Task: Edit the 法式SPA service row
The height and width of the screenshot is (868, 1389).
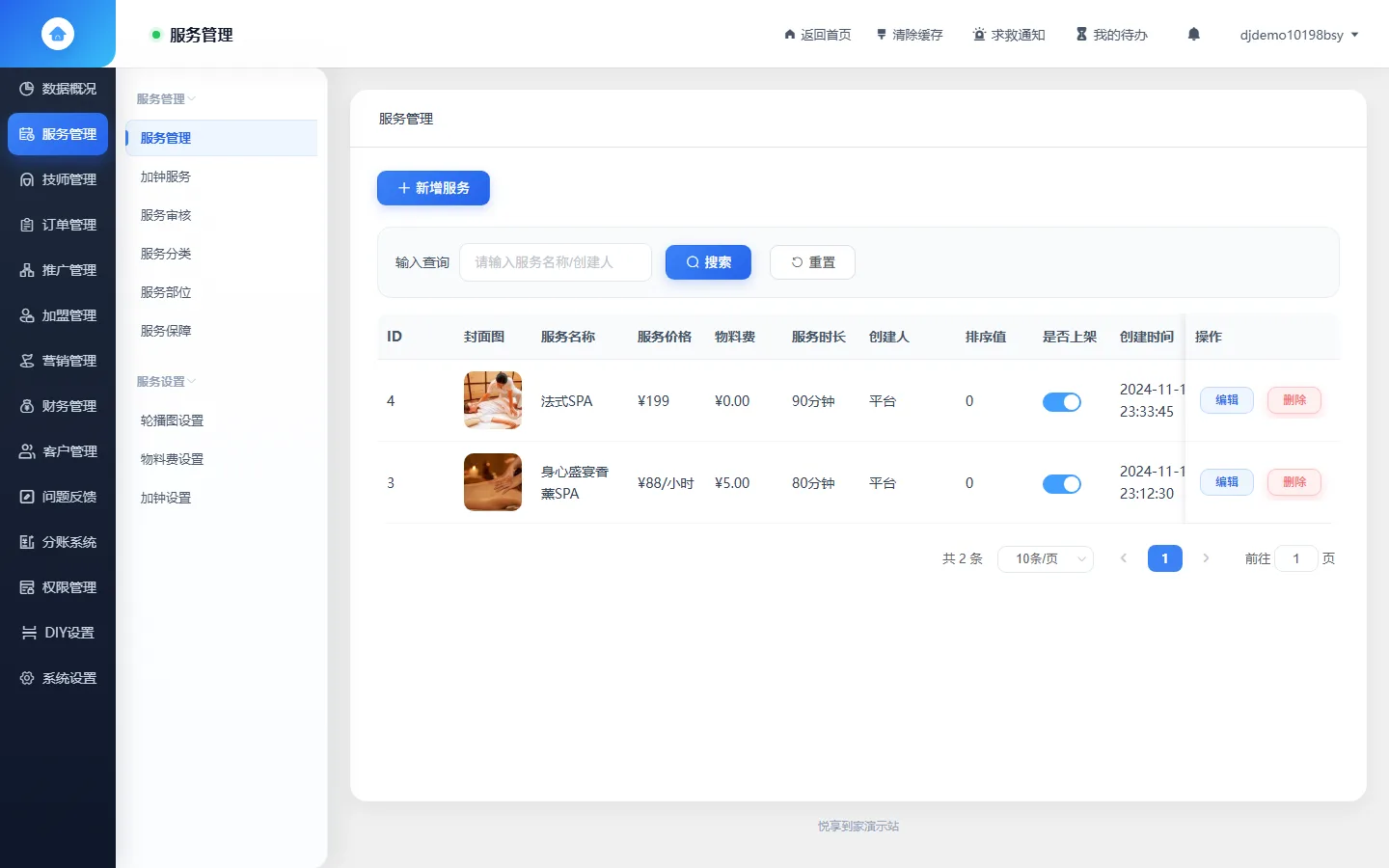Action: point(1227,400)
